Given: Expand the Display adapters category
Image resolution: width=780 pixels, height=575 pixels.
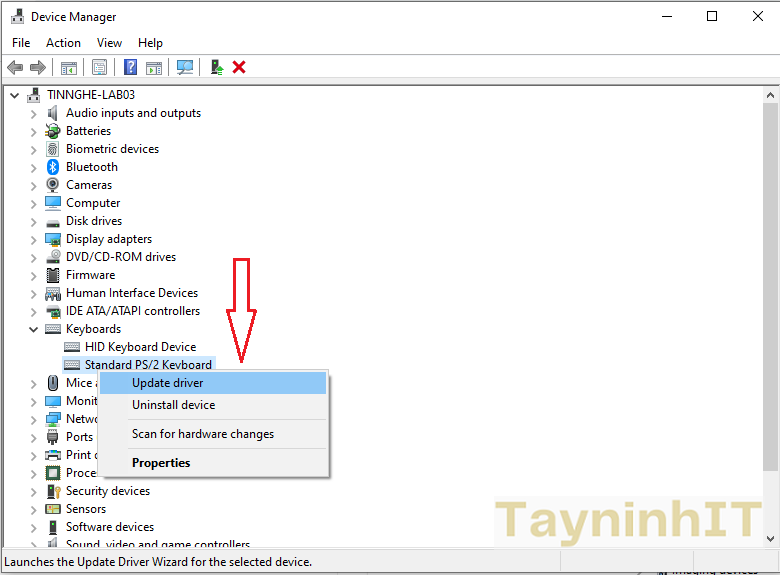Looking at the screenshot, I should coord(33,239).
